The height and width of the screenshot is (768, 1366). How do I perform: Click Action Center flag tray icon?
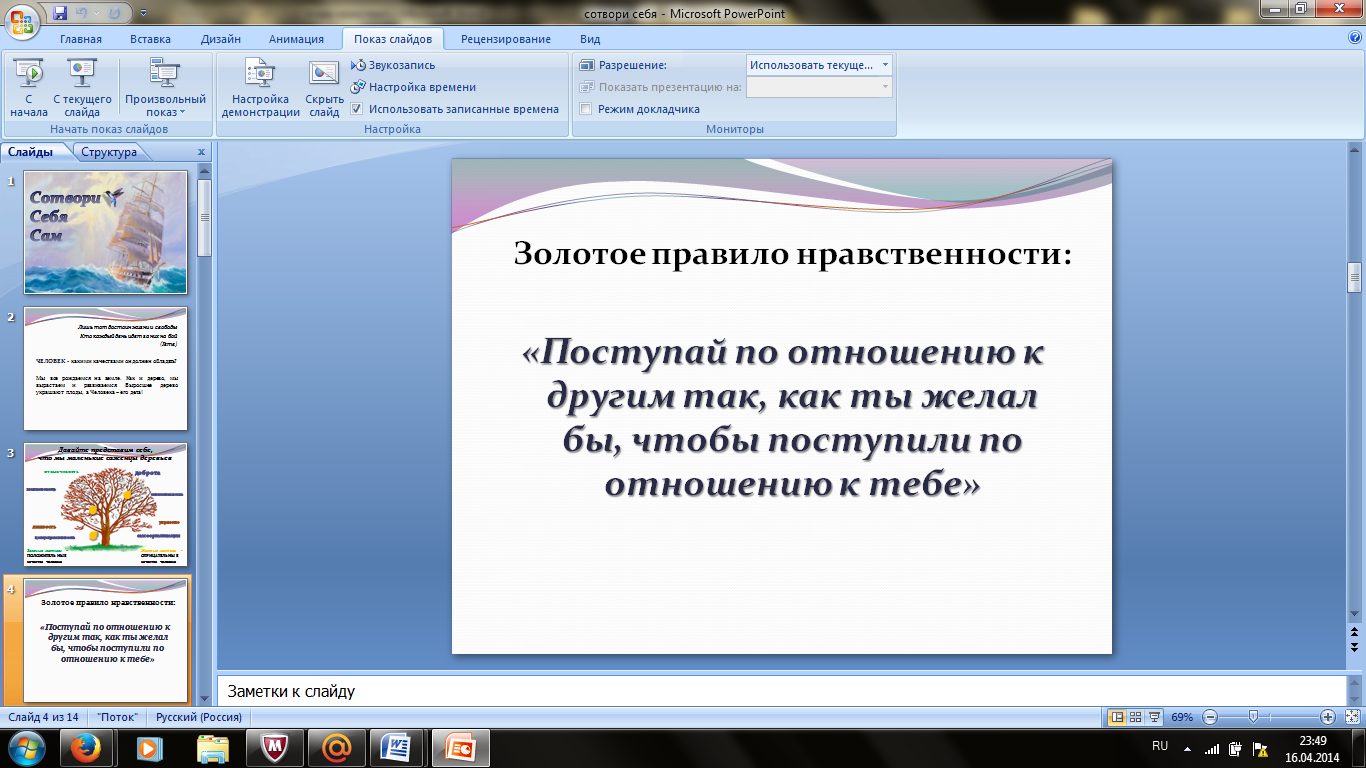(1262, 748)
